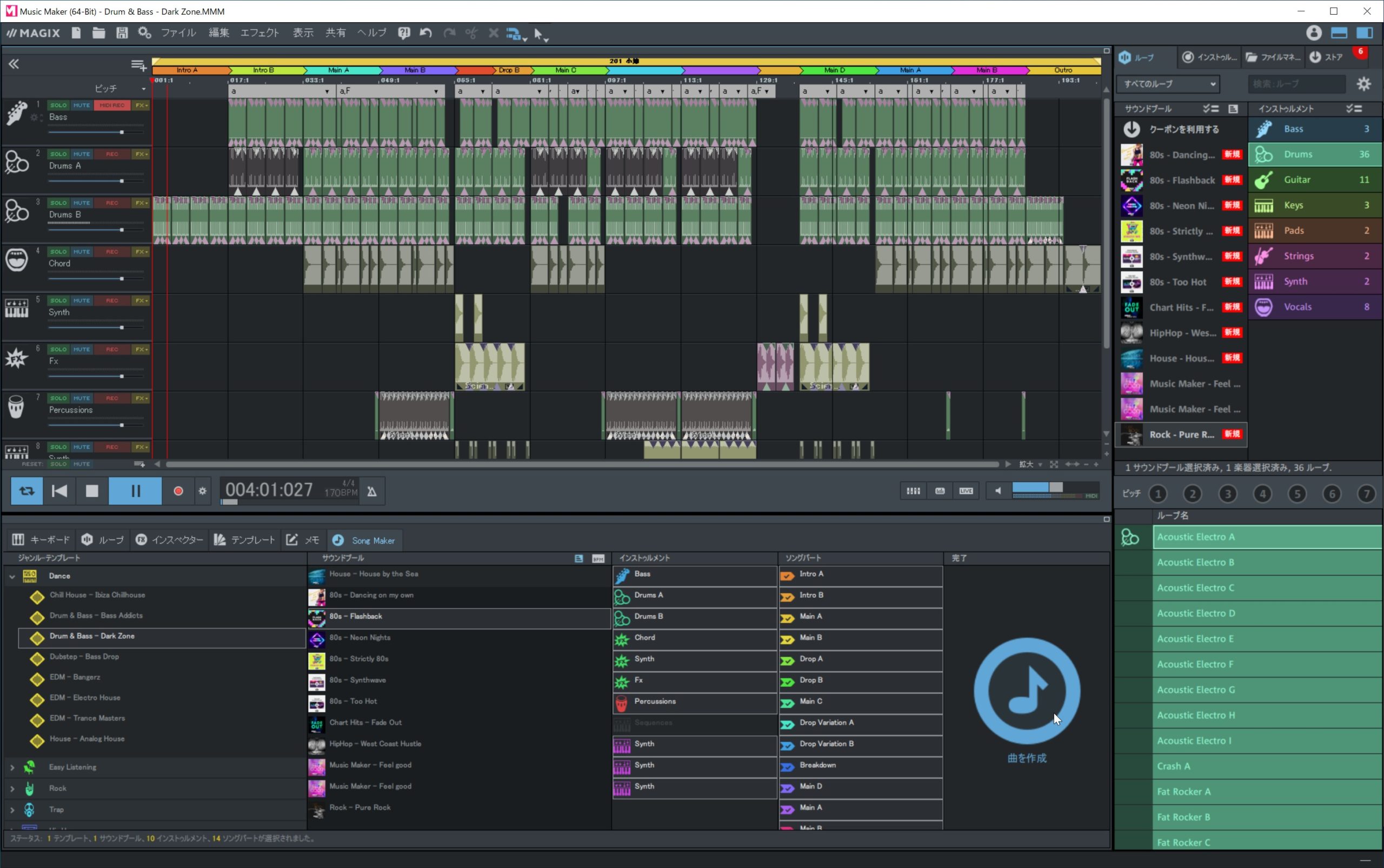Screen dimensions: 1384x868
Task: Expand the Easy Listening genre group
Action: coord(12,767)
